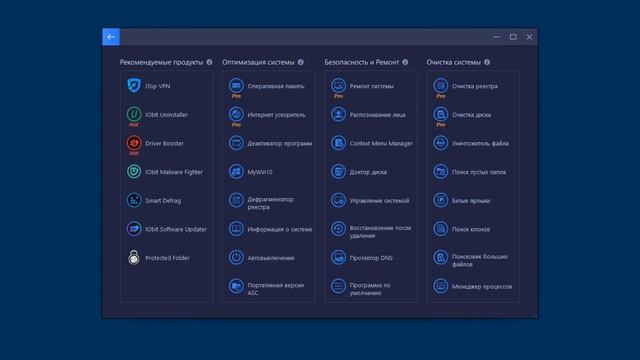Open IObit Software Updater icon
Image resolution: width=640 pixels, height=360 pixels.
click(134, 229)
